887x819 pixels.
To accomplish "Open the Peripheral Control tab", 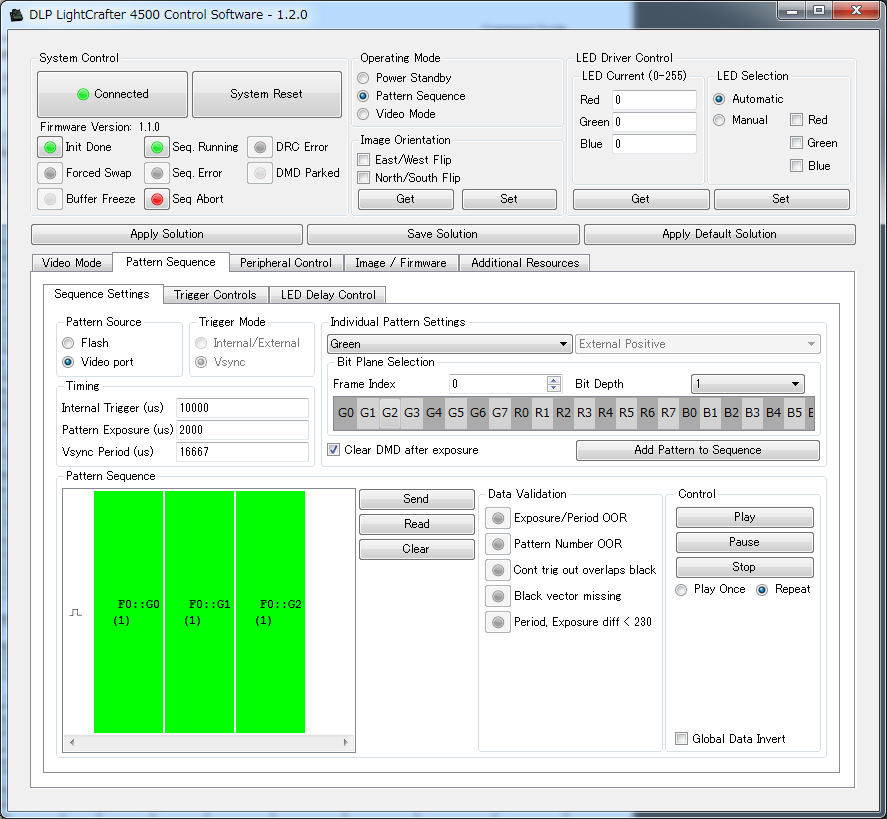I will (286, 263).
